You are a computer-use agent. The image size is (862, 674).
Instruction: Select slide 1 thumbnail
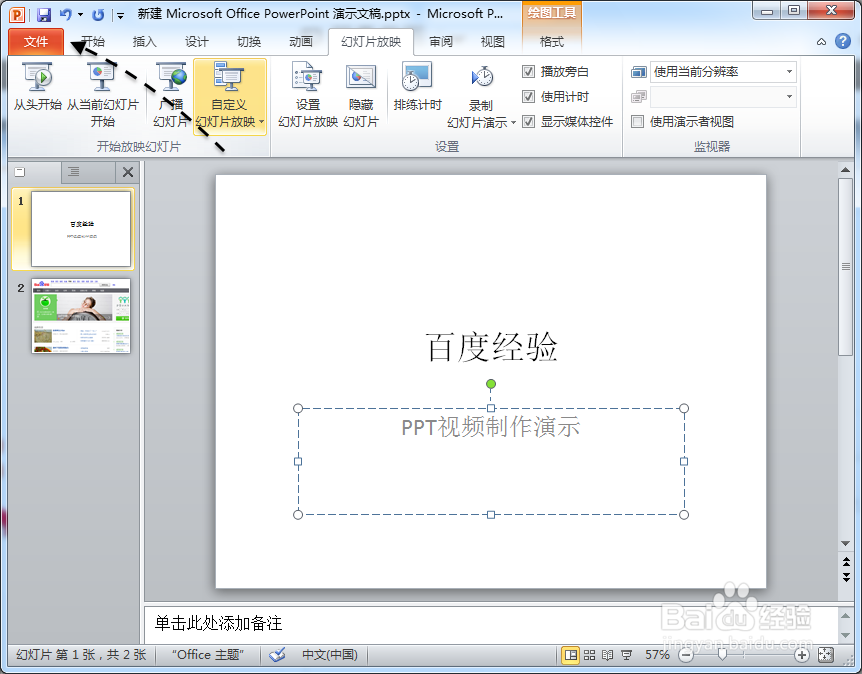point(81,229)
